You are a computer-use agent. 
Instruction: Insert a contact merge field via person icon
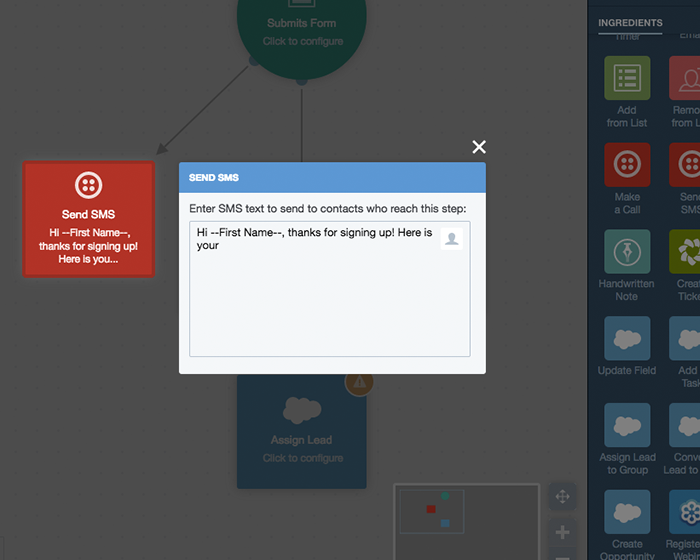(452, 239)
